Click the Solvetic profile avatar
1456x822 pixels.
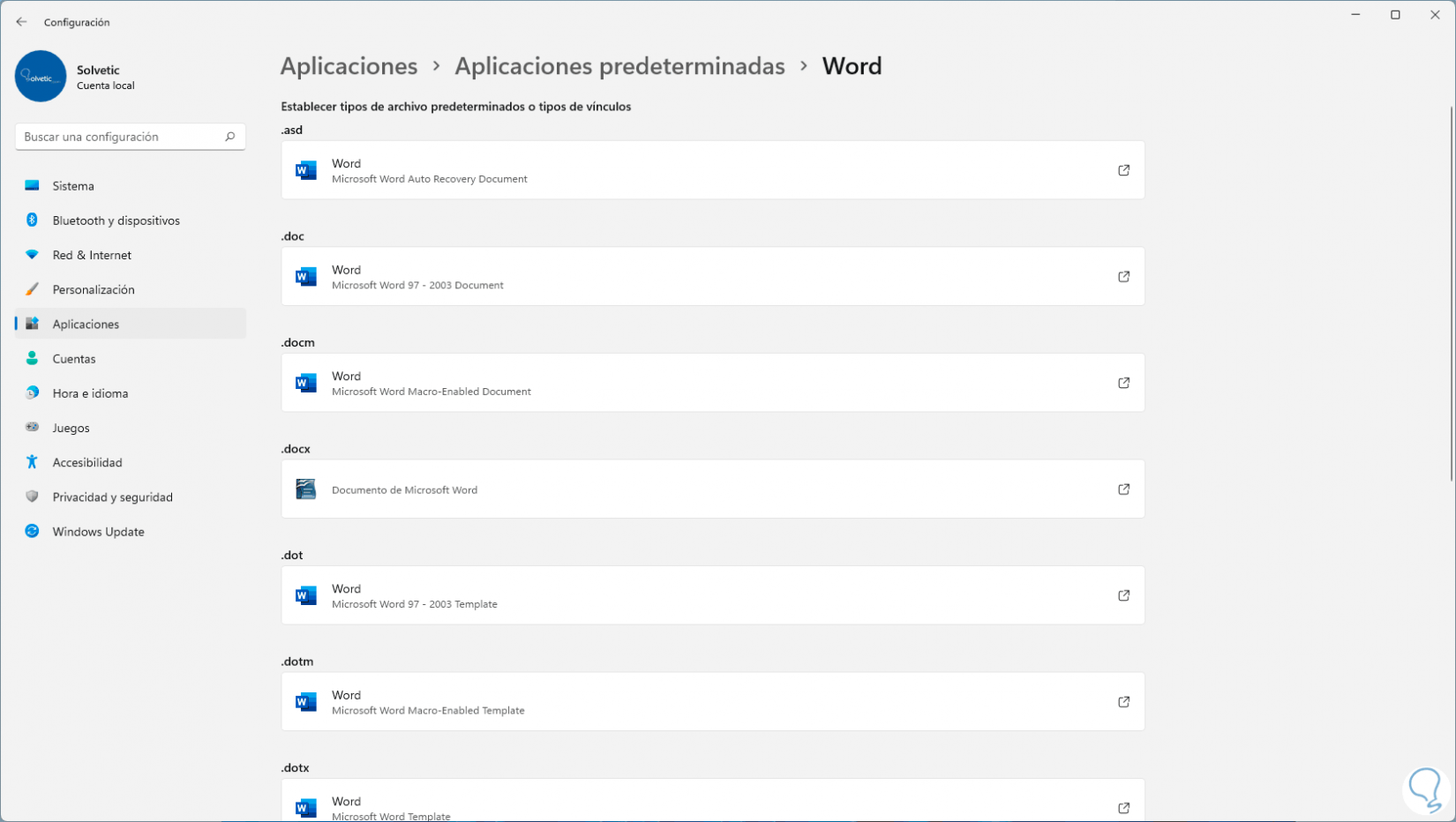click(x=41, y=77)
